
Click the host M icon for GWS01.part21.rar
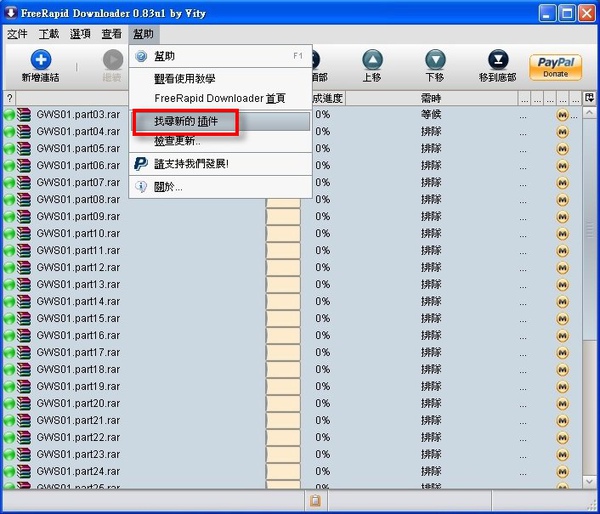pos(562,421)
